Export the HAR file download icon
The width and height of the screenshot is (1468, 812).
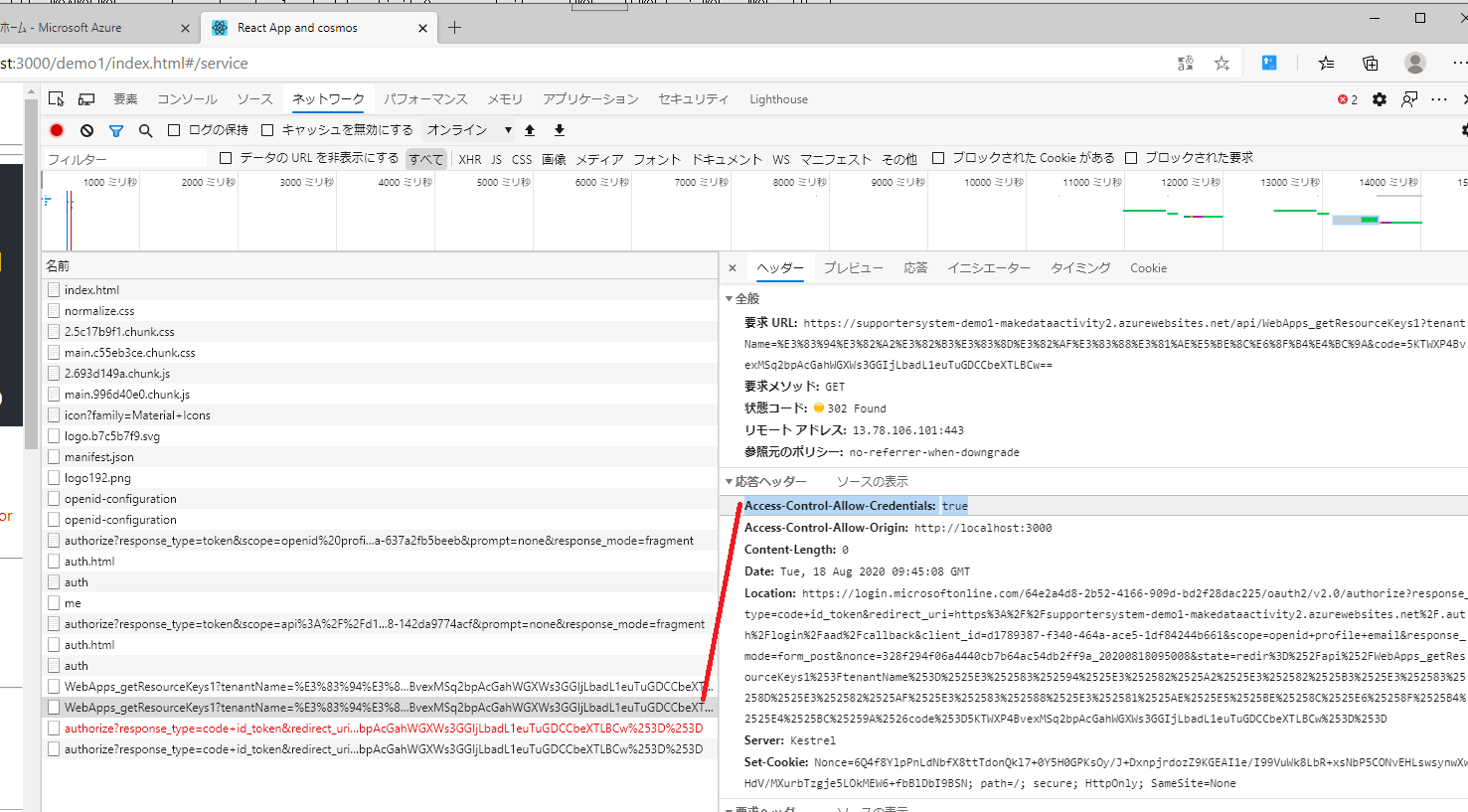point(559,129)
